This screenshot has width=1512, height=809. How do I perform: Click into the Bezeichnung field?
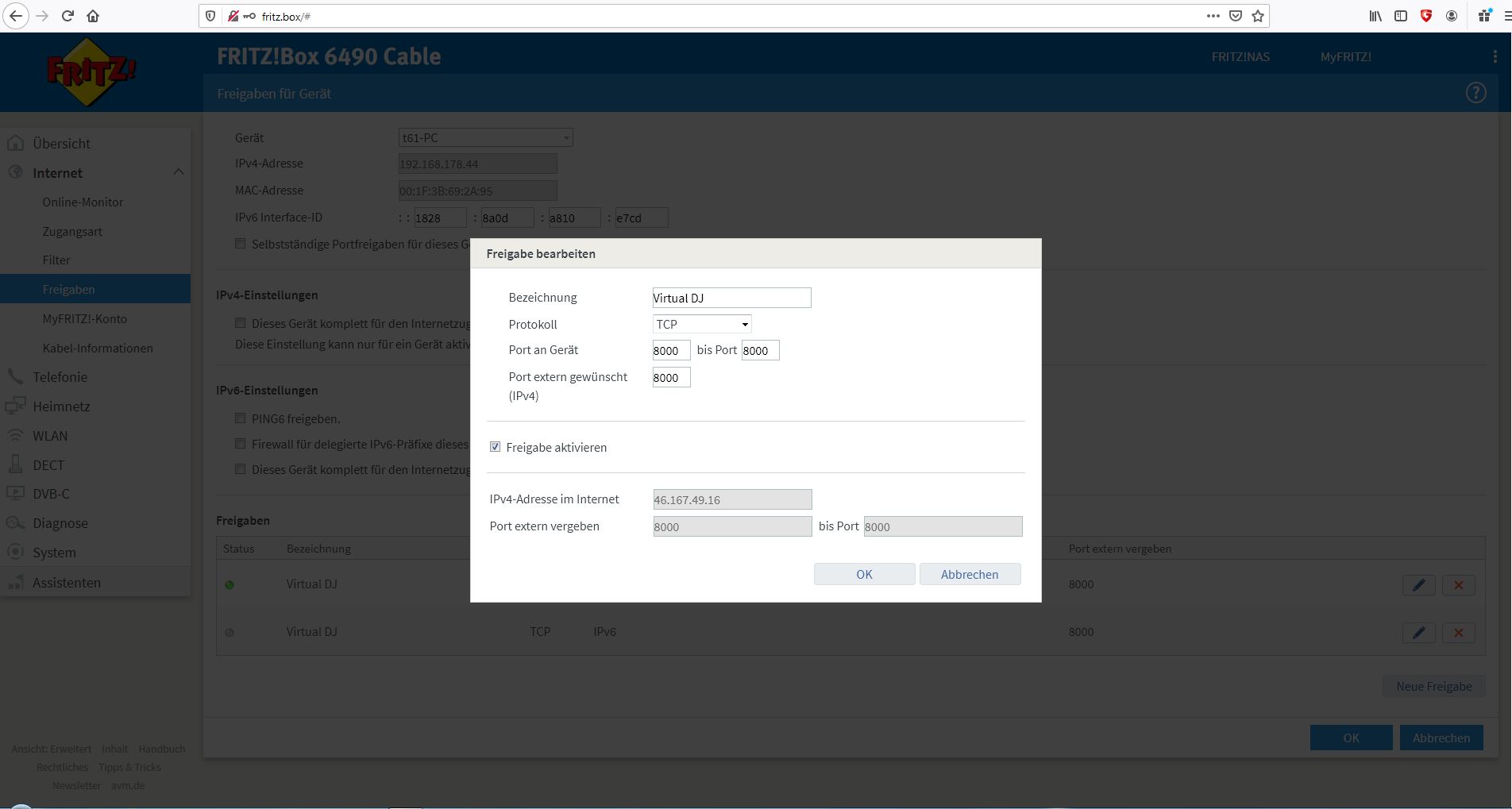(x=731, y=298)
